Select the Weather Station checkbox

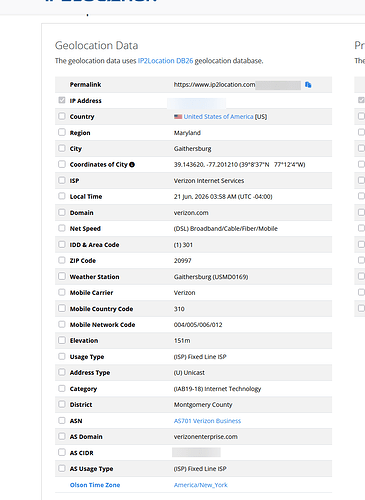pyautogui.click(x=62, y=276)
